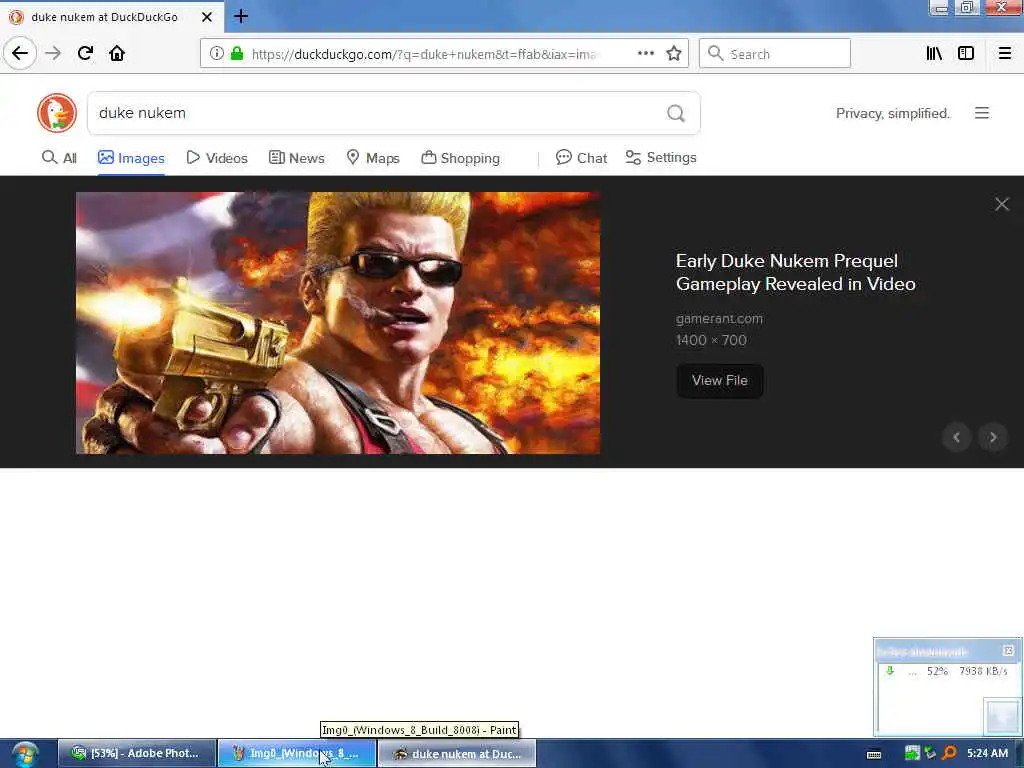
Task: Open the Firefox Library icon
Action: 934,54
